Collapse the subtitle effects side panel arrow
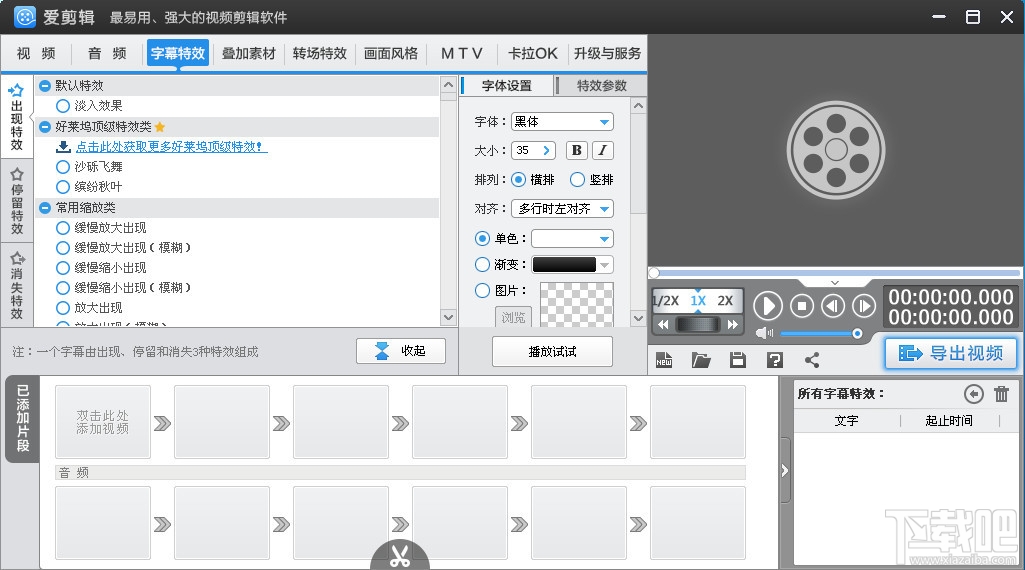The image size is (1025, 570). point(785,471)
